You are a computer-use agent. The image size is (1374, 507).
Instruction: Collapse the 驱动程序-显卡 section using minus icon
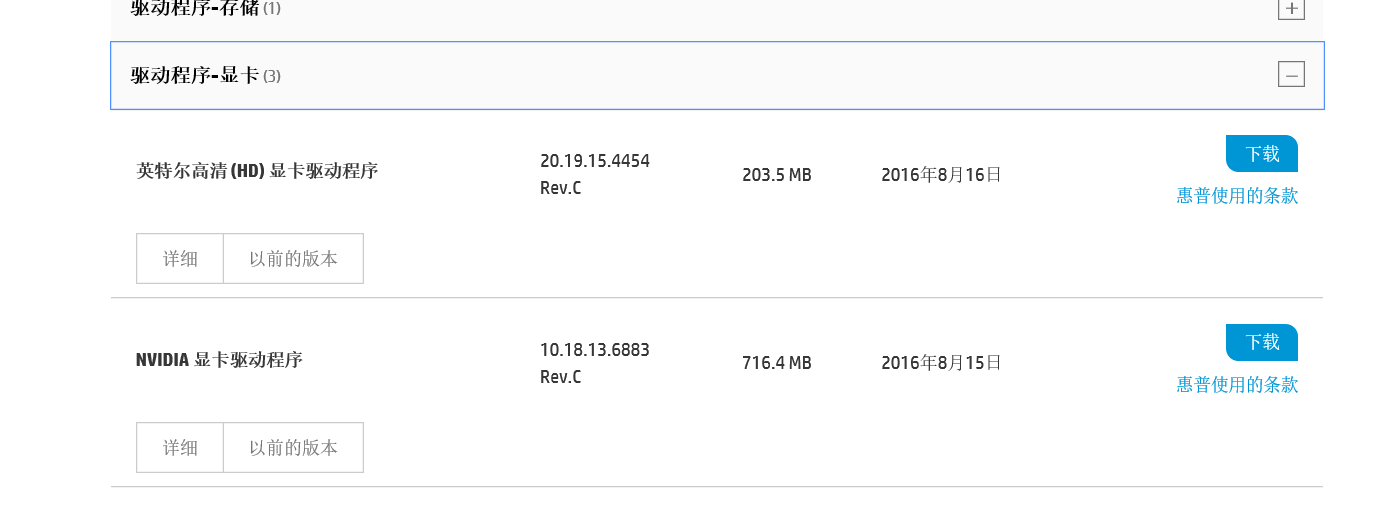pos(1291,75)
